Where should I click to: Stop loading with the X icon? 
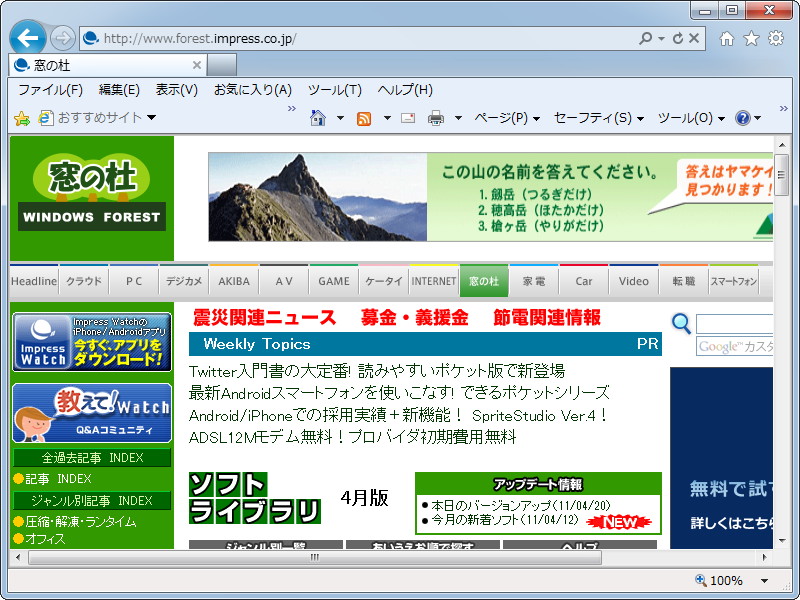tap(694, 38)
